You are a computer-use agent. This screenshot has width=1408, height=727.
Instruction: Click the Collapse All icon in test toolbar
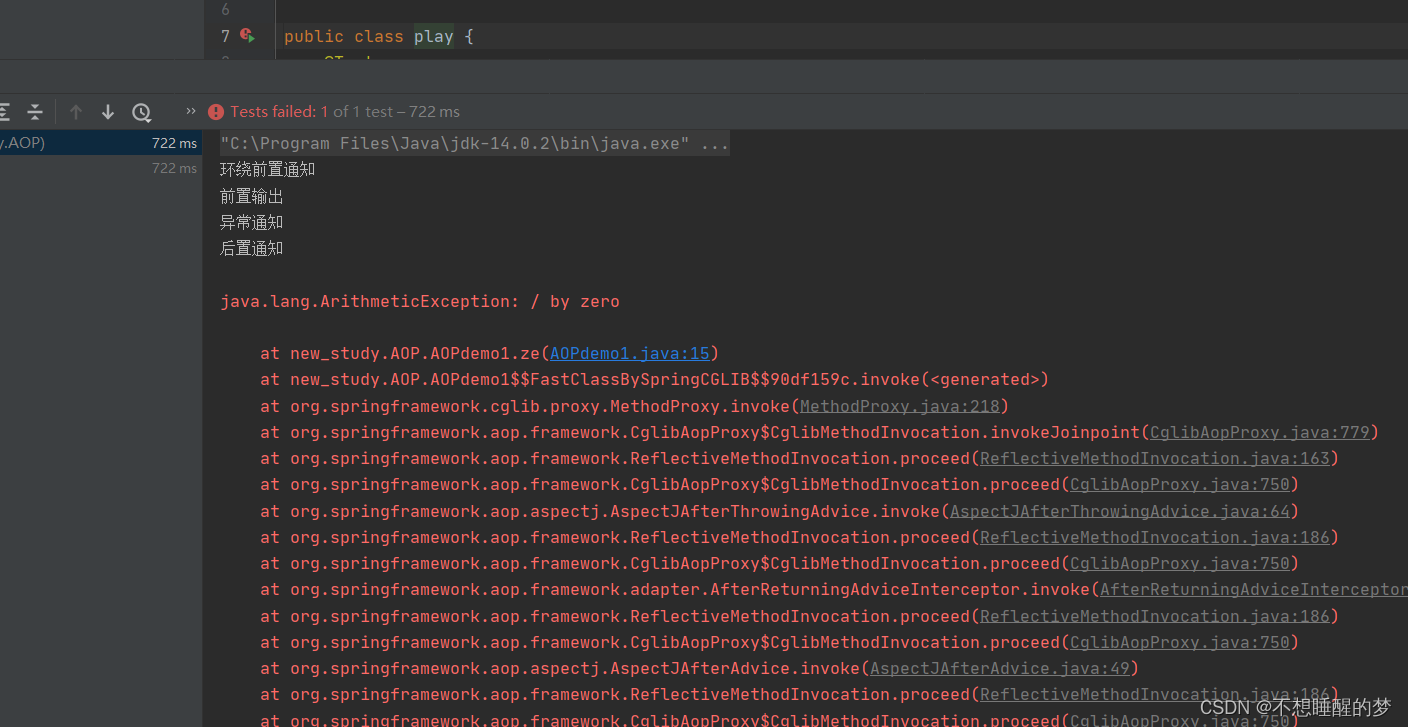34,112
